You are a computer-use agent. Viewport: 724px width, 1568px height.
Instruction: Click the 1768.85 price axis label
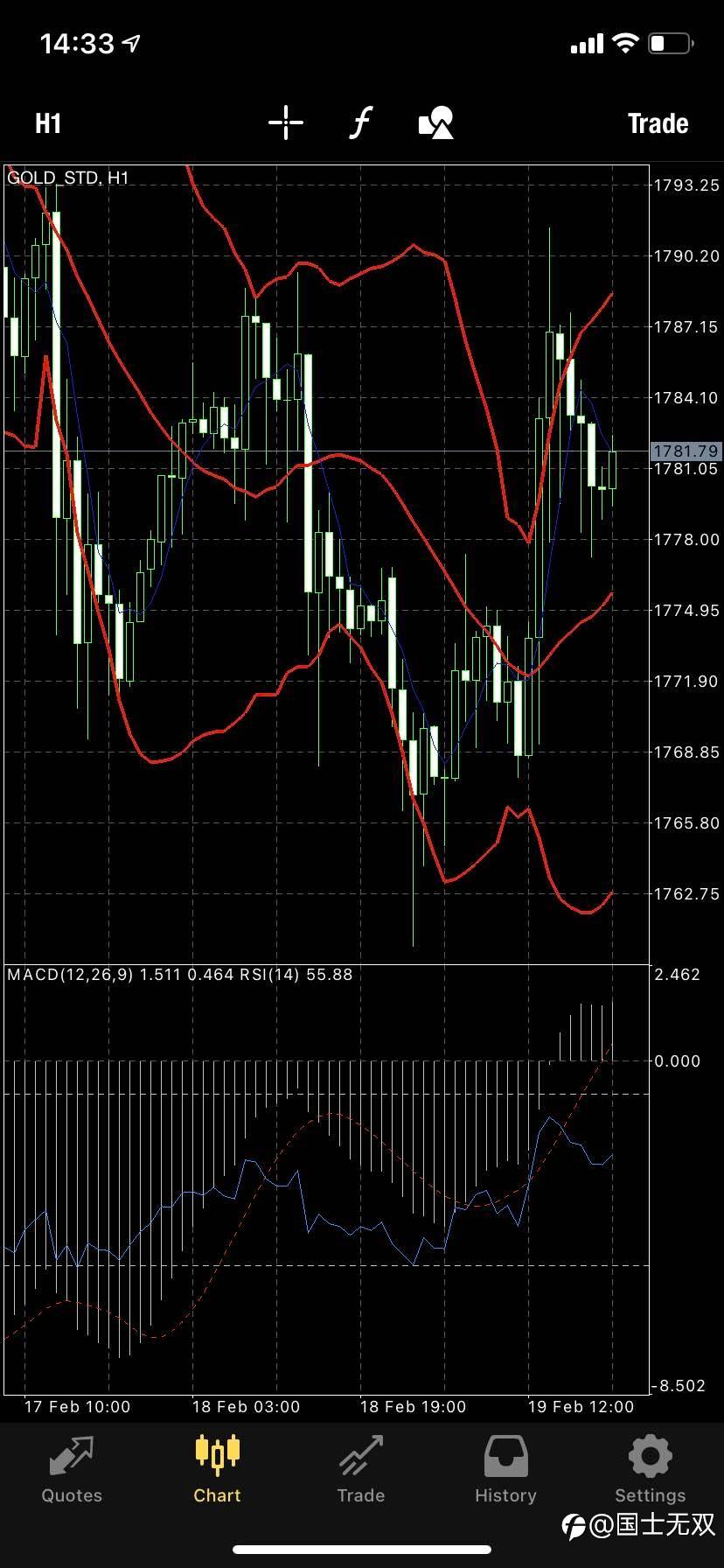(x=686, y=752)
